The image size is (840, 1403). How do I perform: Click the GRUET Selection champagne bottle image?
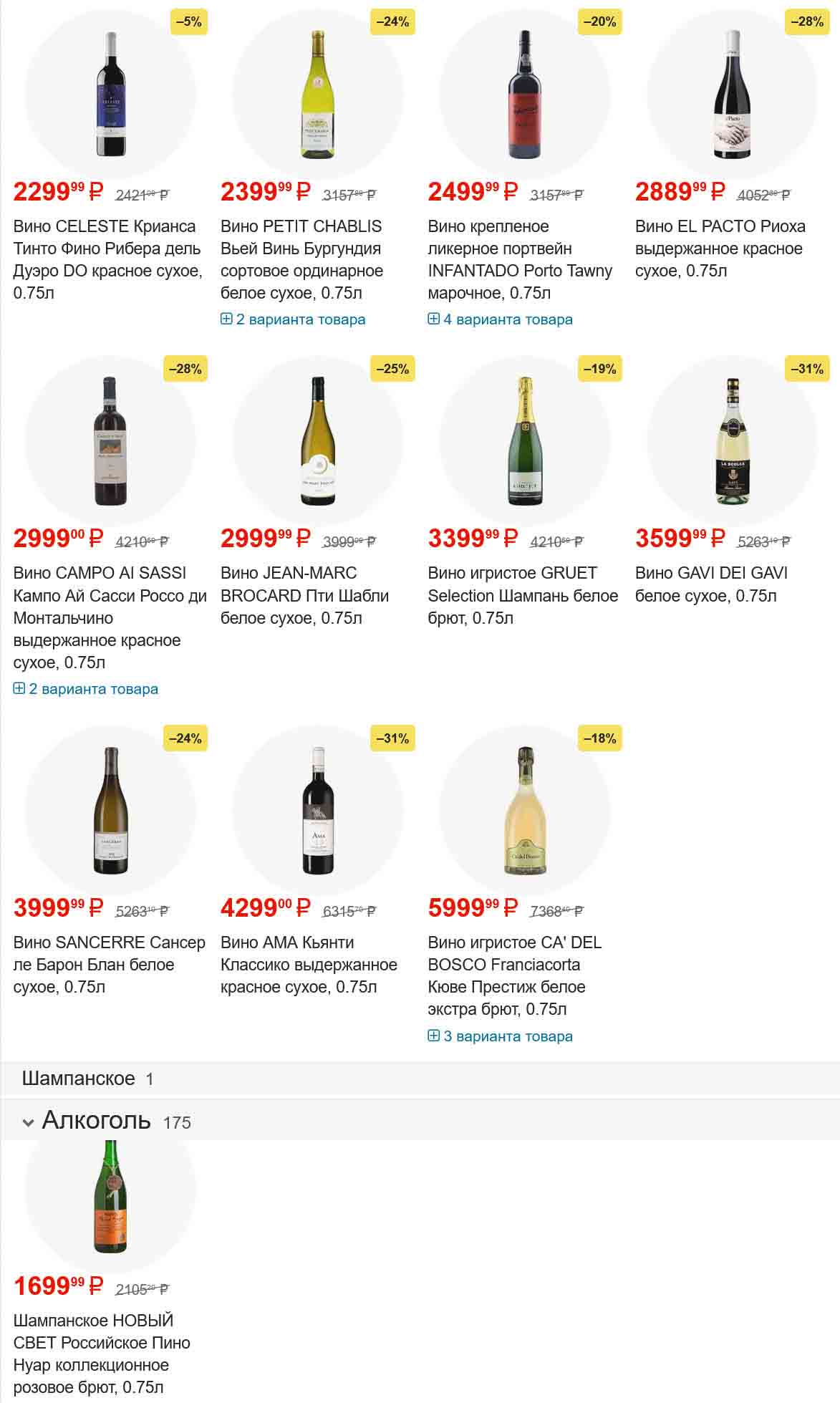tap(524, 441)
